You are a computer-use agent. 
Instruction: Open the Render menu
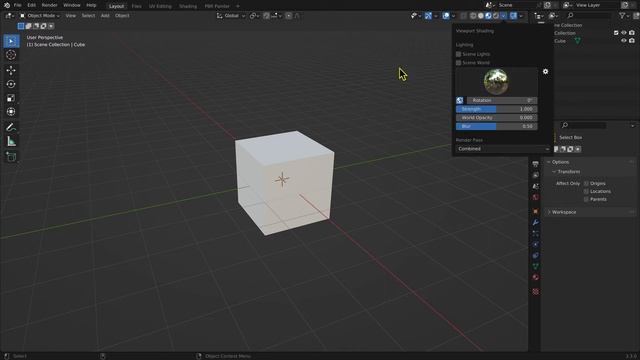(x=49, y=5)
